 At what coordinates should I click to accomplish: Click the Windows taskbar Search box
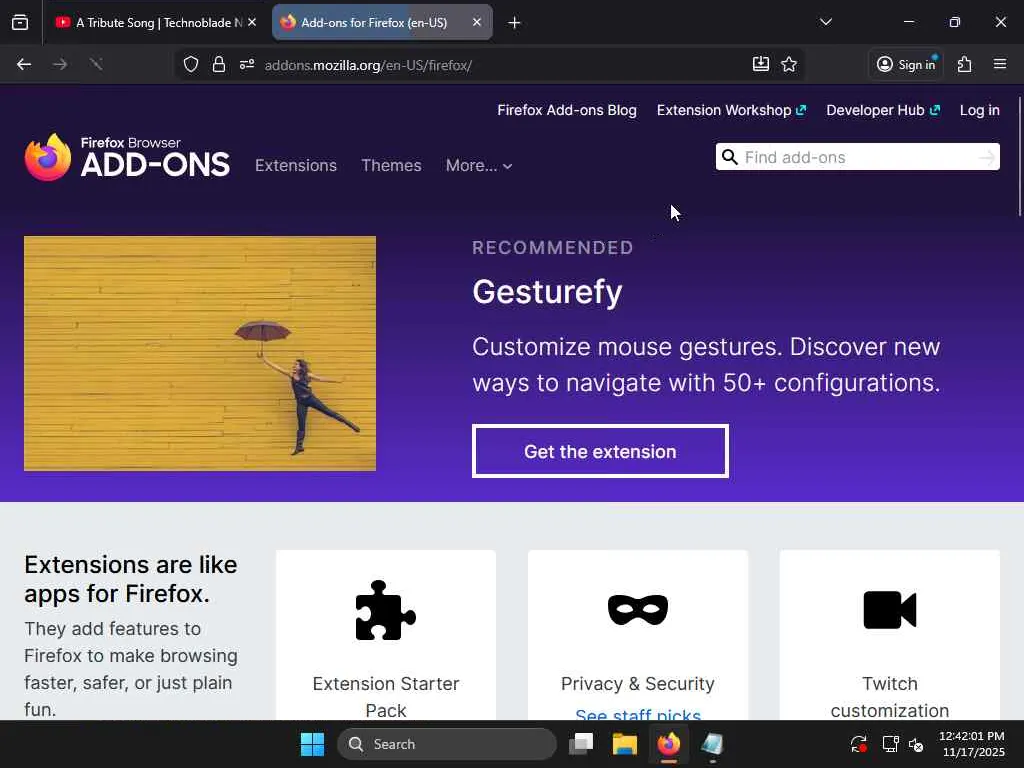click(x=447, y=744)
